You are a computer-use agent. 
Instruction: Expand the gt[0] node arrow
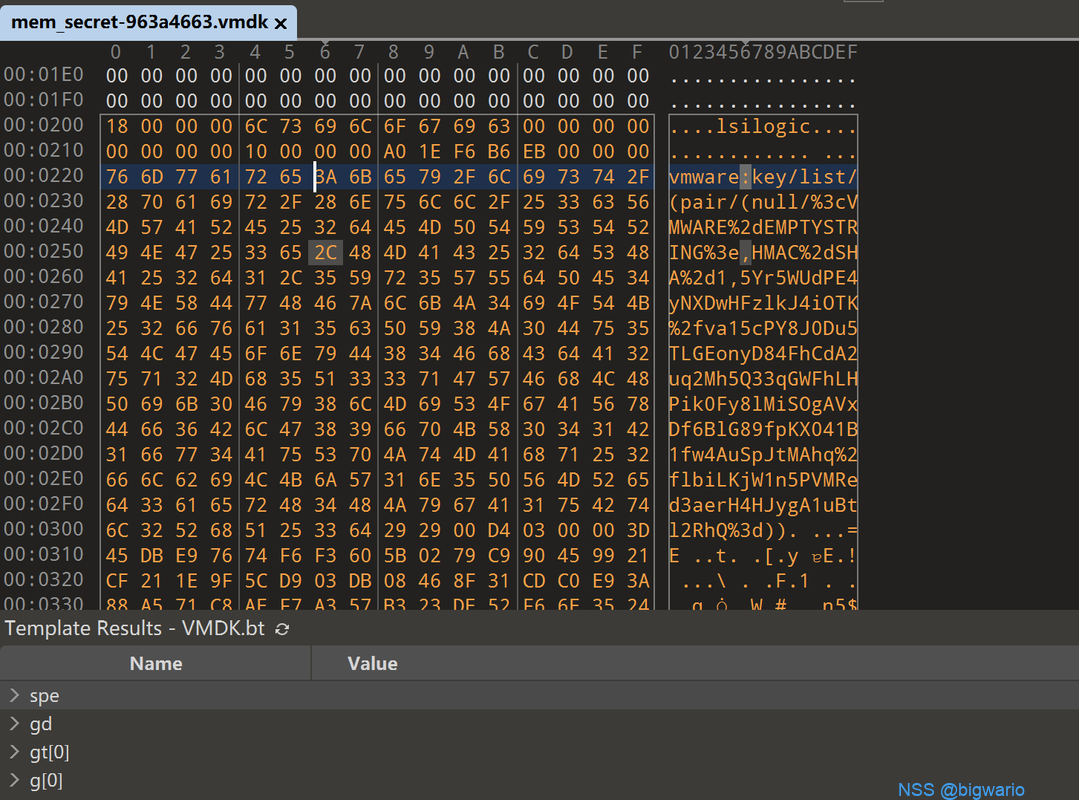pyautogui.click(x=14, y=752)
